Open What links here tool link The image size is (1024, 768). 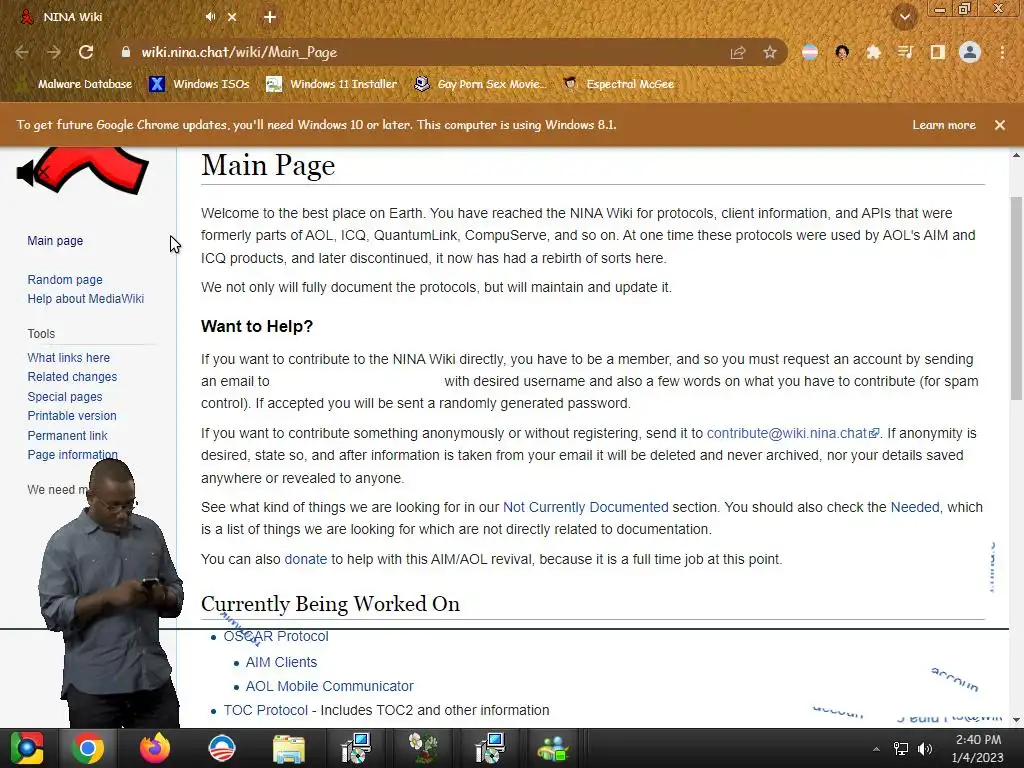coord(69,357)
